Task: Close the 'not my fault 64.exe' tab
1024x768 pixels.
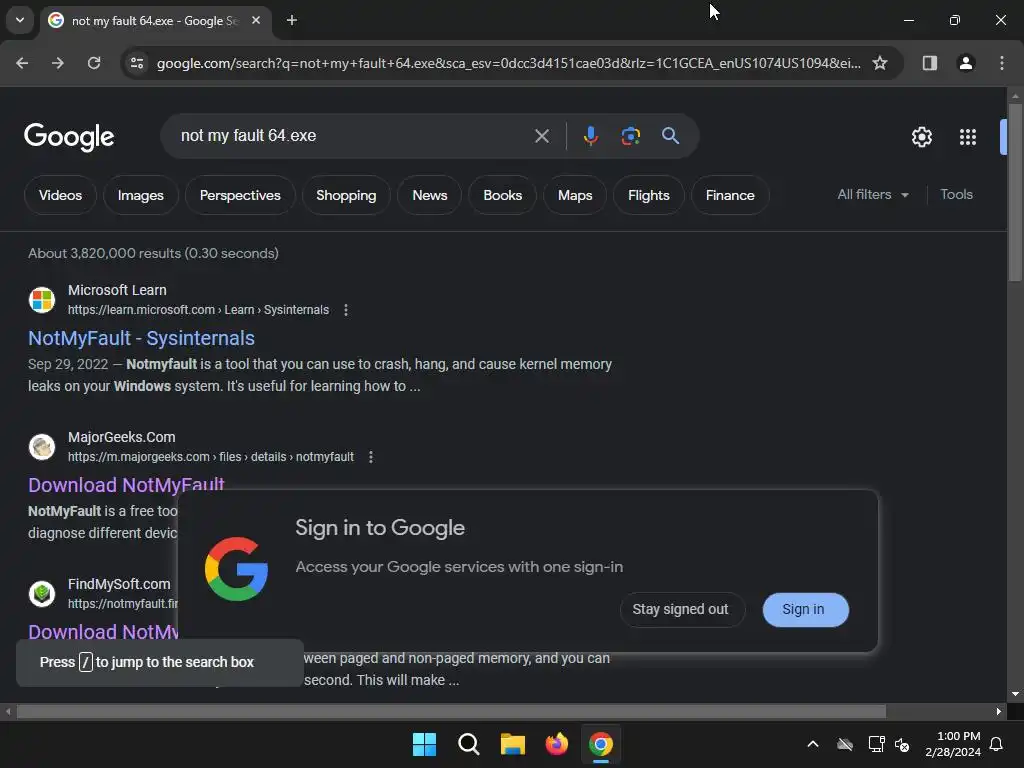Action: coord(256,20)
